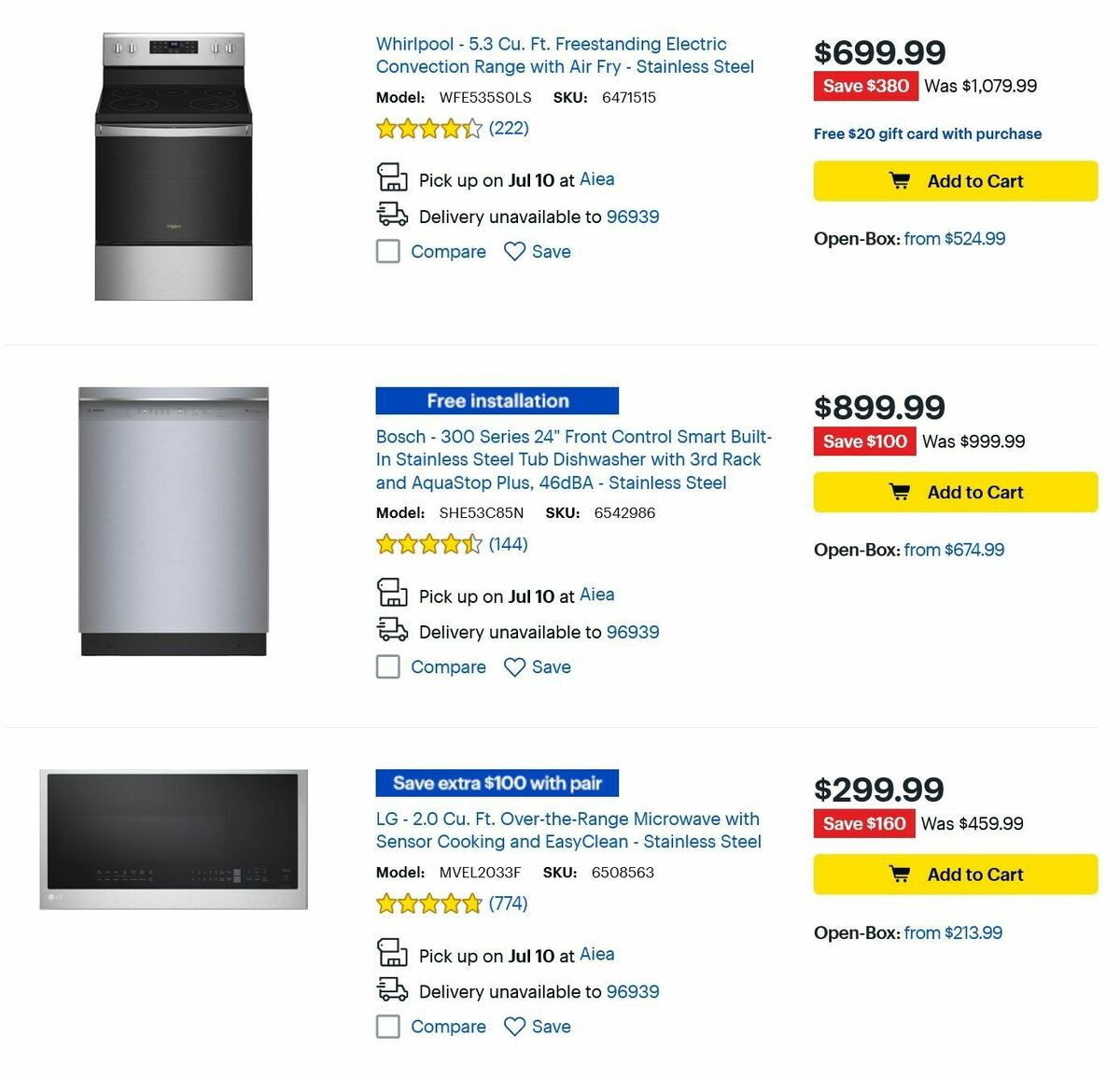
Task: Click delivery truck icon for Bosch dishwasher
Action: point(392,630)
